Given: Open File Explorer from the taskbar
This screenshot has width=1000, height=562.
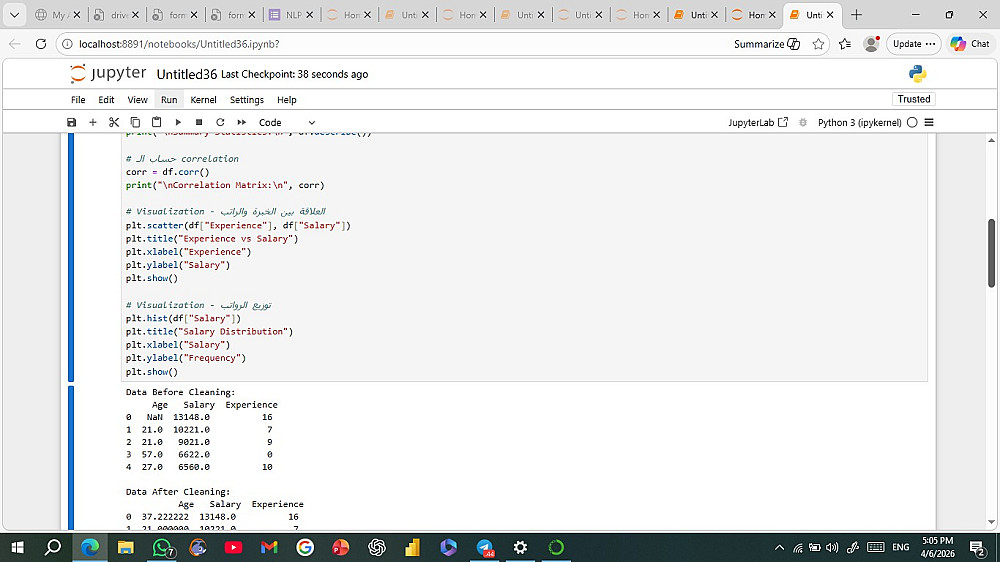Looking at the screenshot, I should [126, 547].
